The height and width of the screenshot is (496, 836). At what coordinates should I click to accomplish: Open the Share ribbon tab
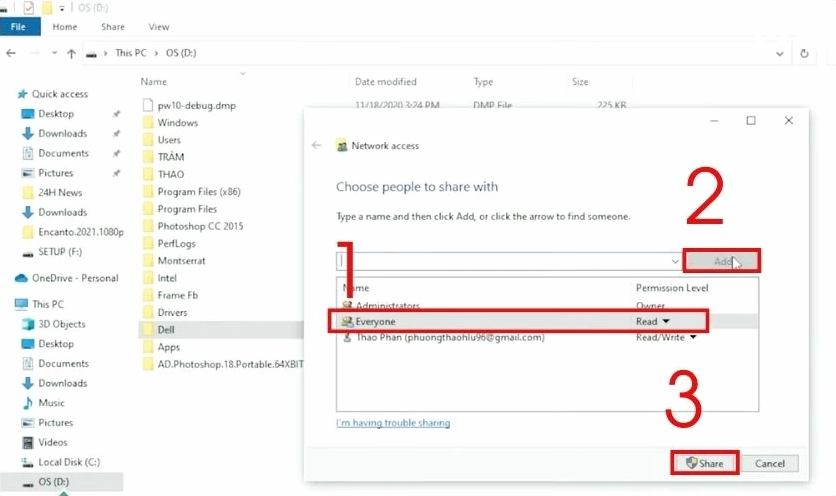112,27
